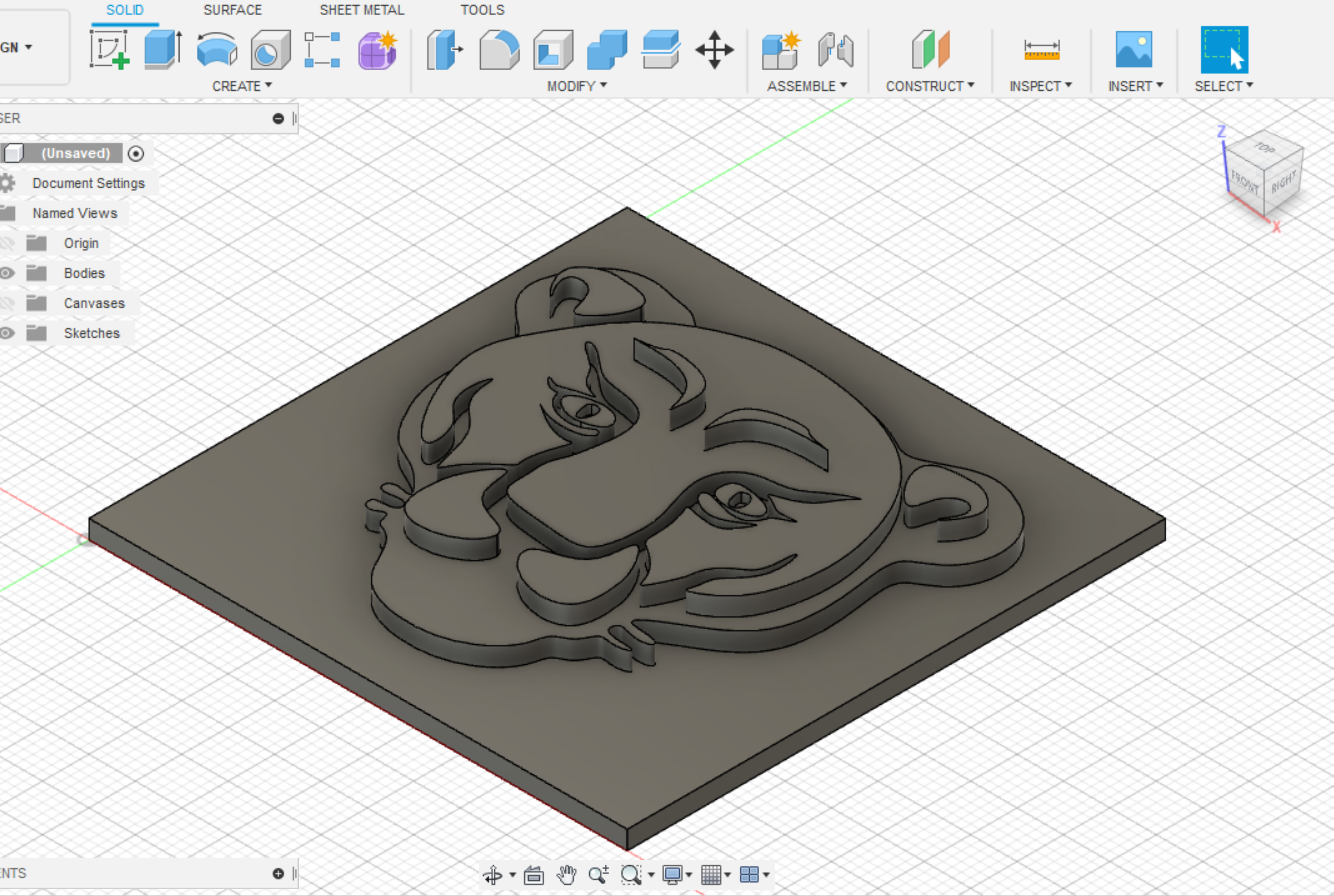The width and height of the screenshot is (1334, 896).
Task: Open the Document Settings gear icon
Action: coord(7,183)
